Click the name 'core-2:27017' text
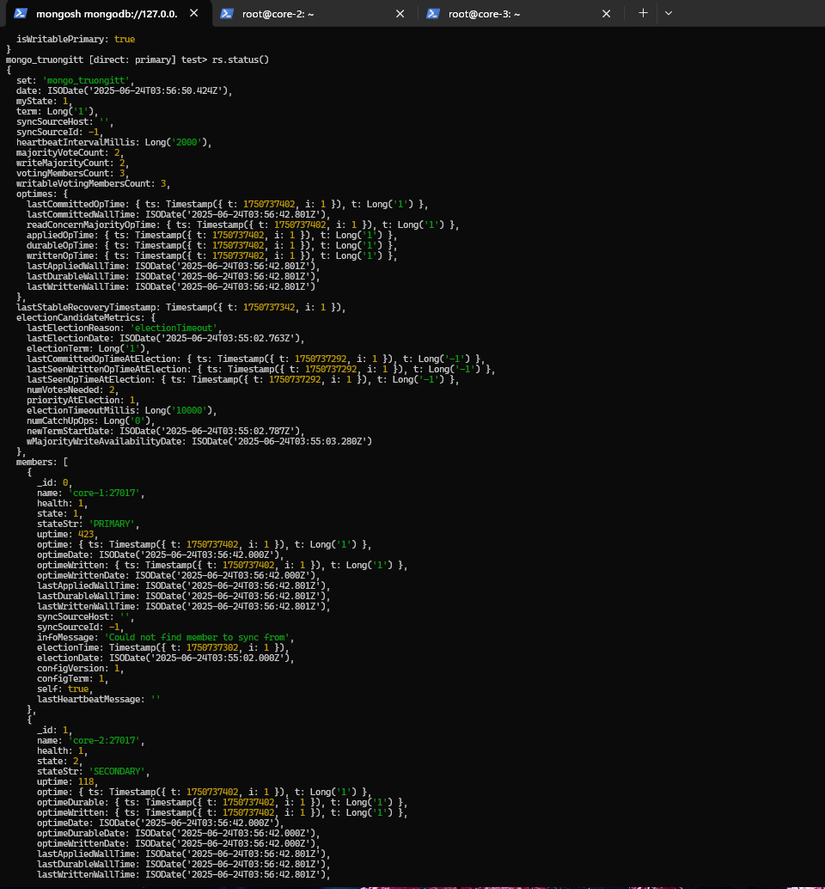Screen dimensions: 825x889 pyautogui.click(x=104, y=740)
